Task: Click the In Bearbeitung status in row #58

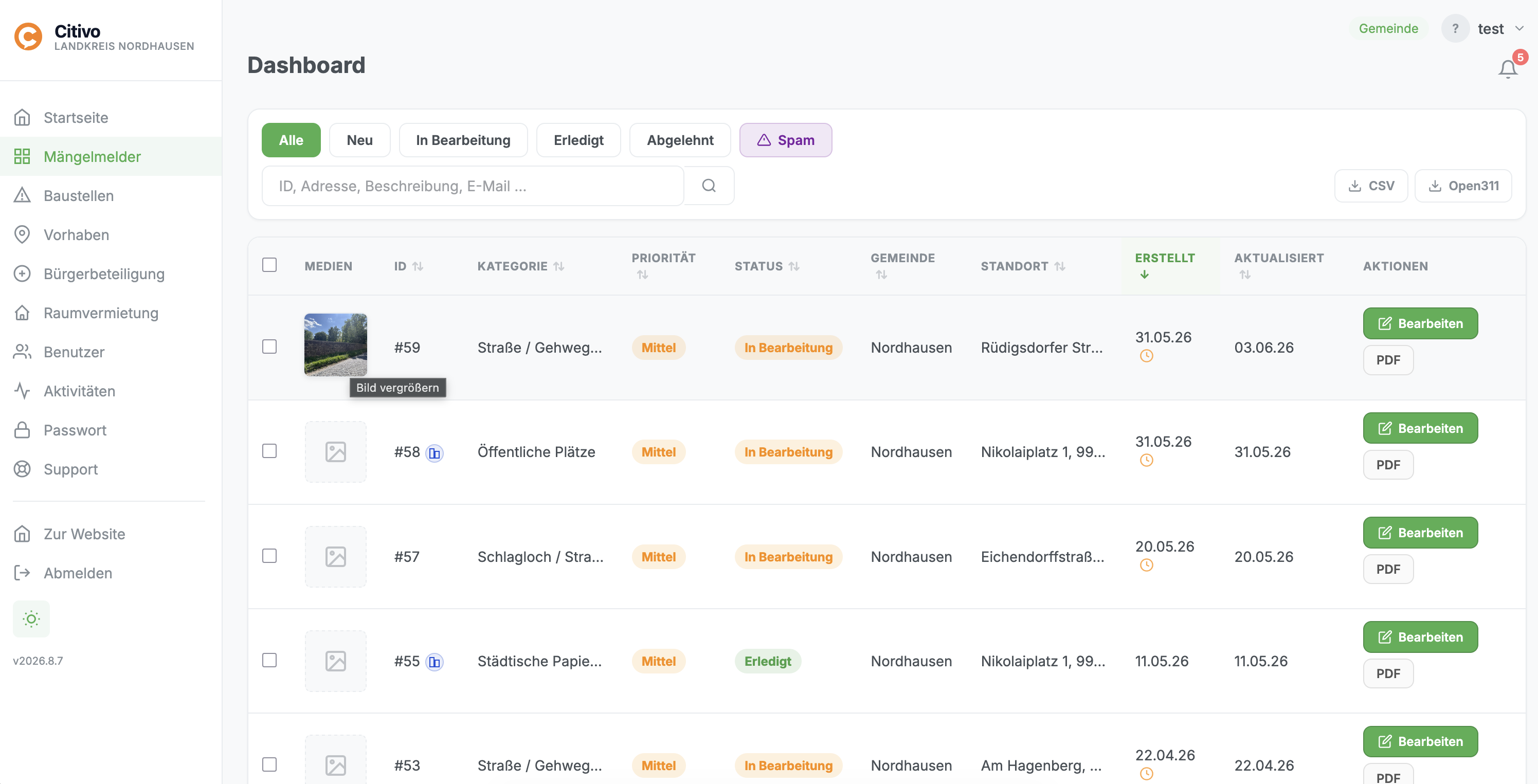Action: 788,452
